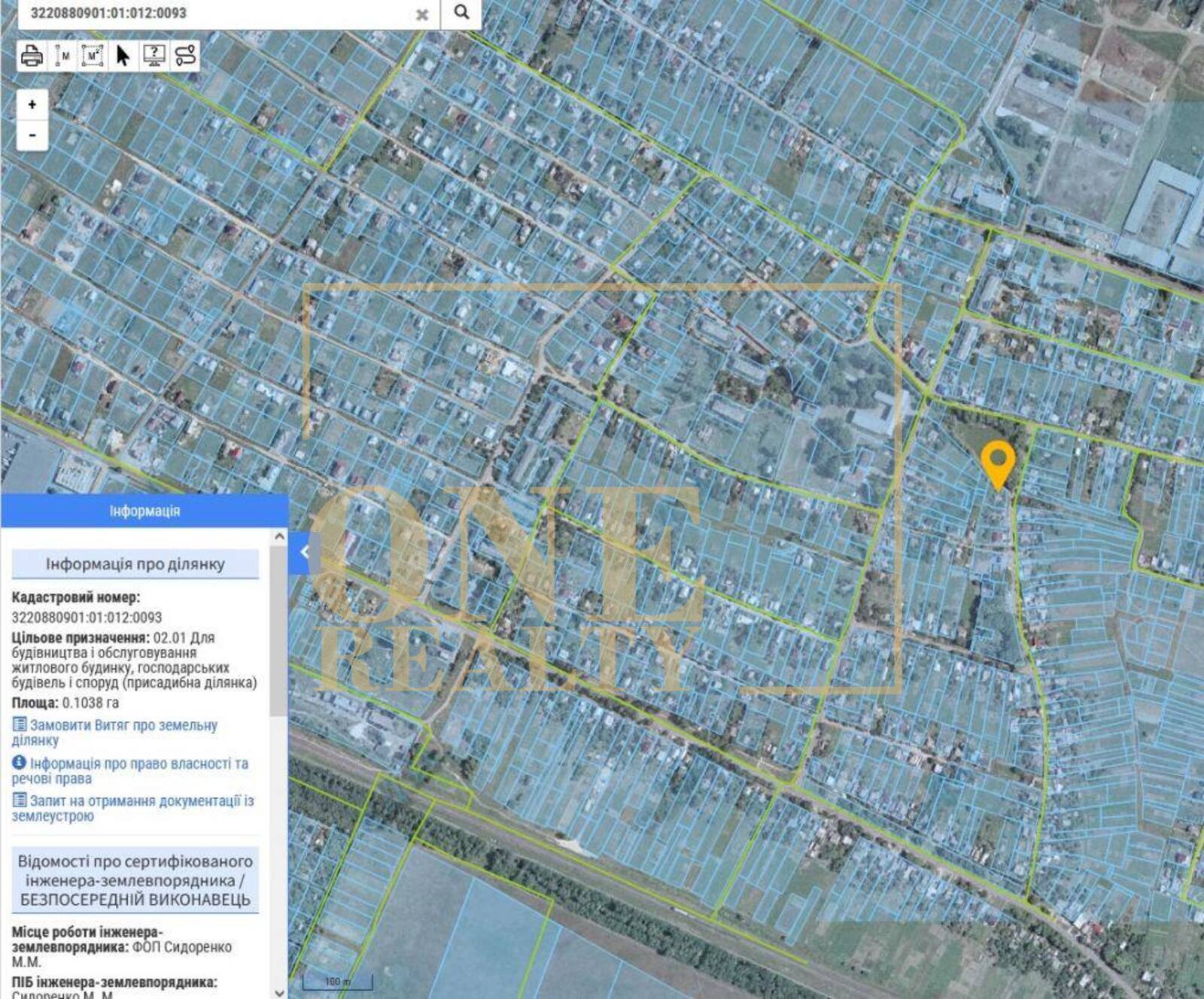Expand the Інформація про ділянку section header
The image size is (1204, 999).
135,564
